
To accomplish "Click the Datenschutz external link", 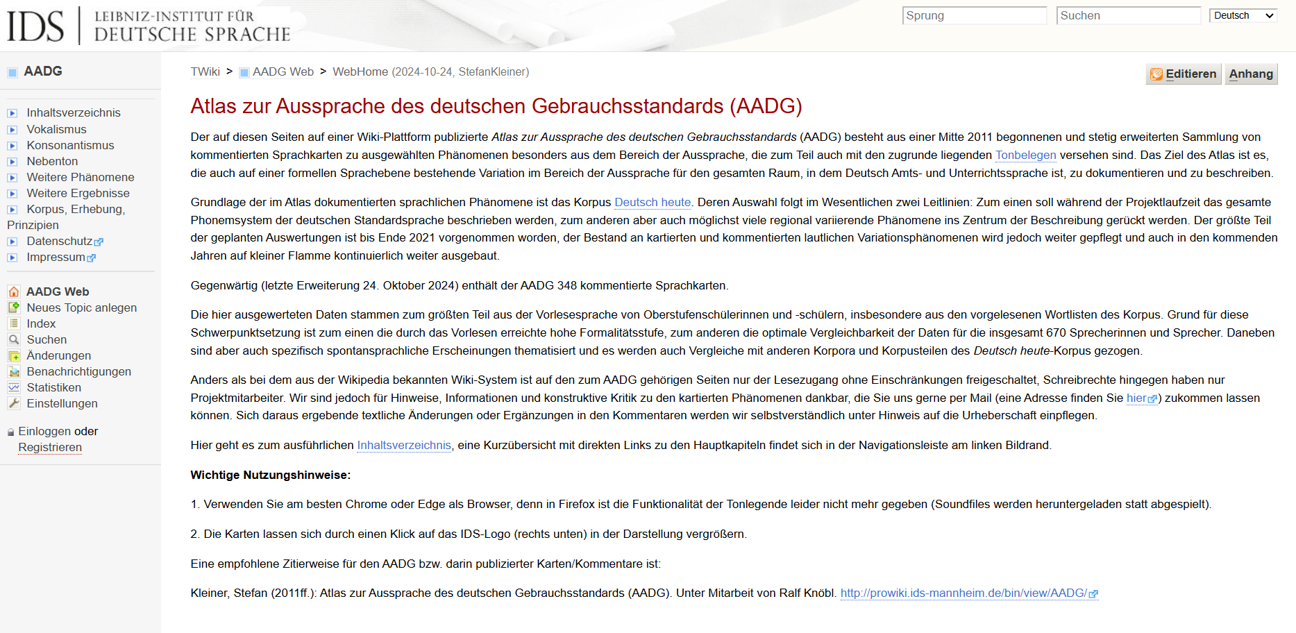I will click(58, 241).
